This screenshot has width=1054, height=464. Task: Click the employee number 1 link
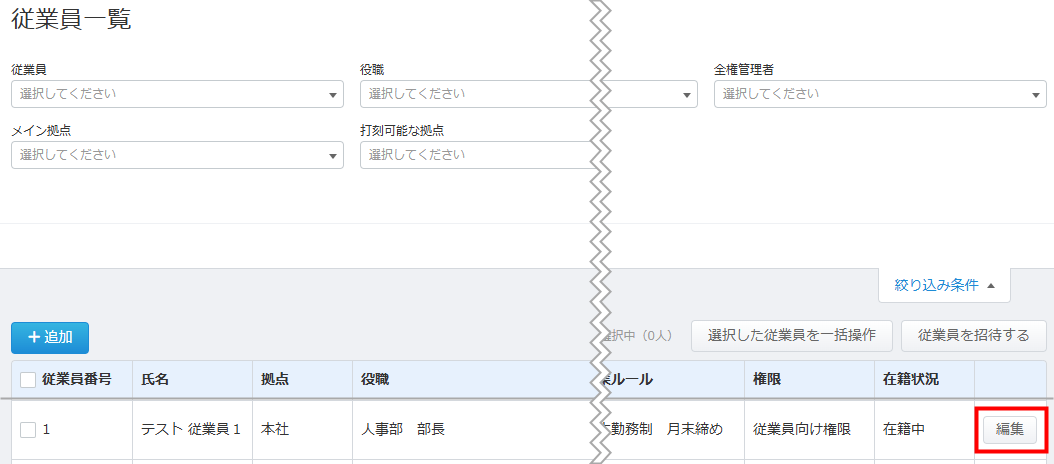(46, 430)
